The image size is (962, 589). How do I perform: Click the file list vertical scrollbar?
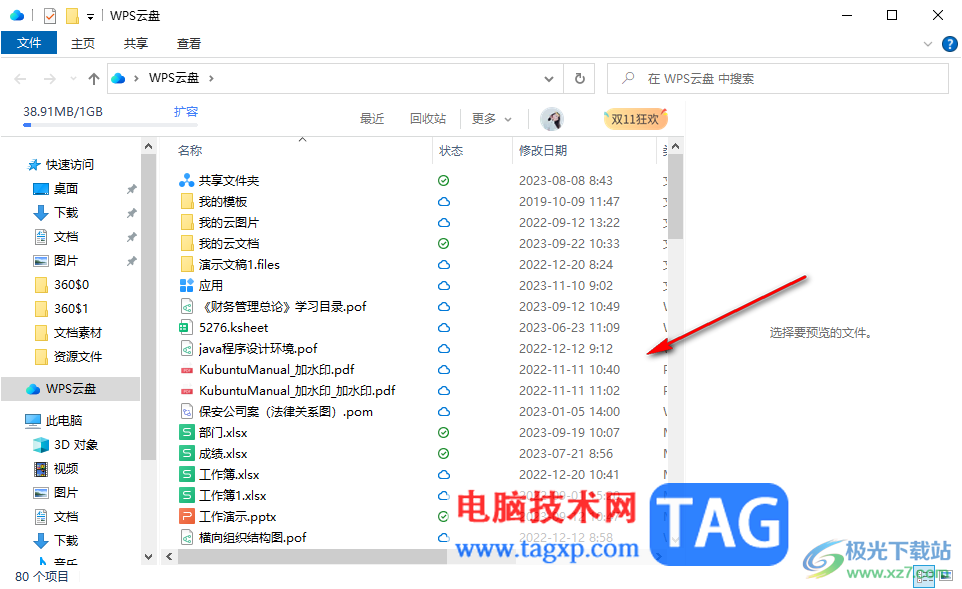pos(675,196)
